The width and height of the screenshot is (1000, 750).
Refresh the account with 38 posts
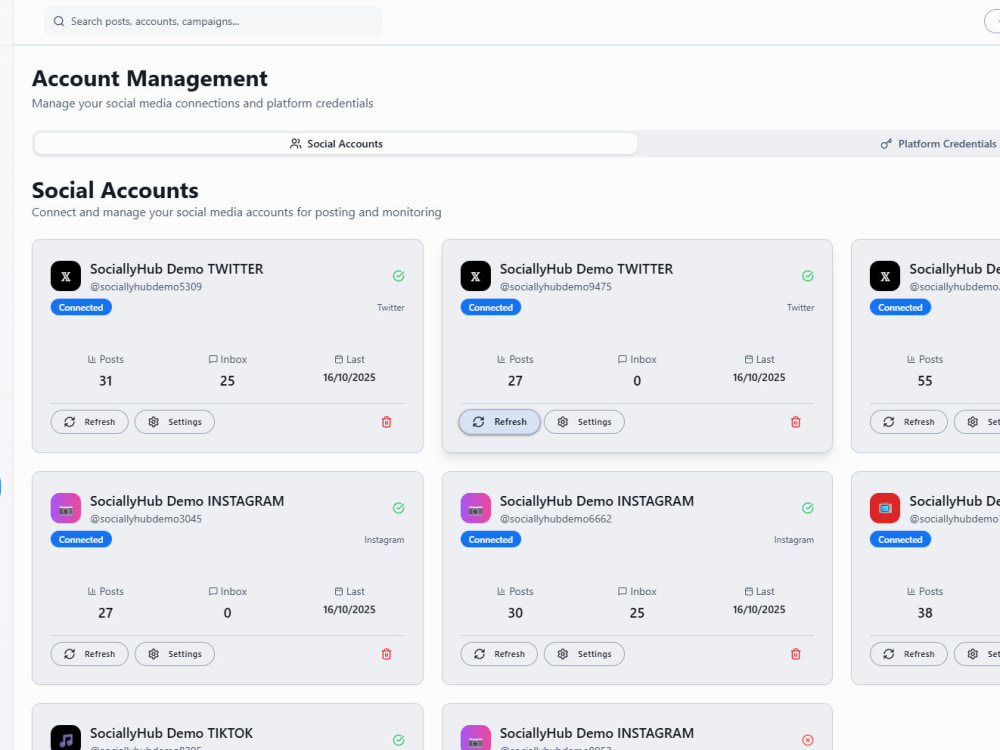(909, 654)
